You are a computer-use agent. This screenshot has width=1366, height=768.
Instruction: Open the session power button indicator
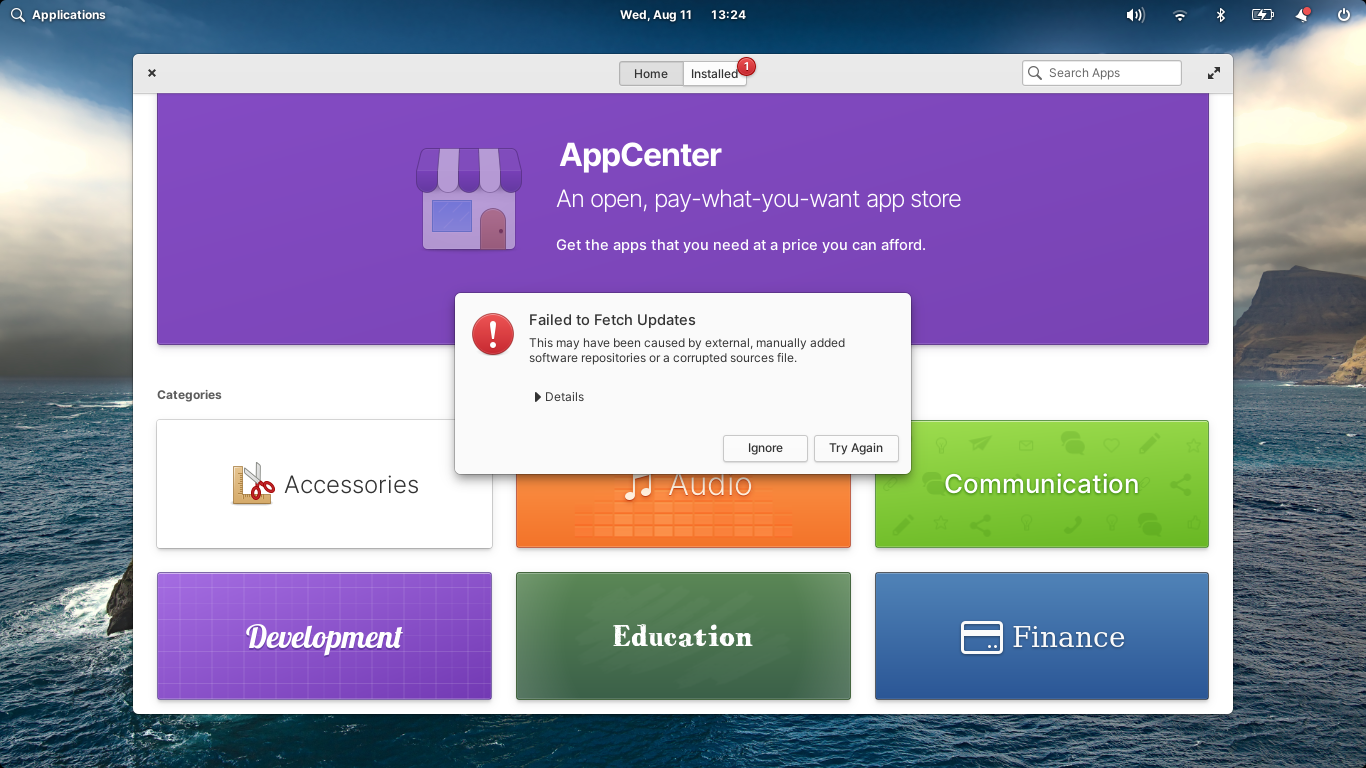click(1344, 15)
